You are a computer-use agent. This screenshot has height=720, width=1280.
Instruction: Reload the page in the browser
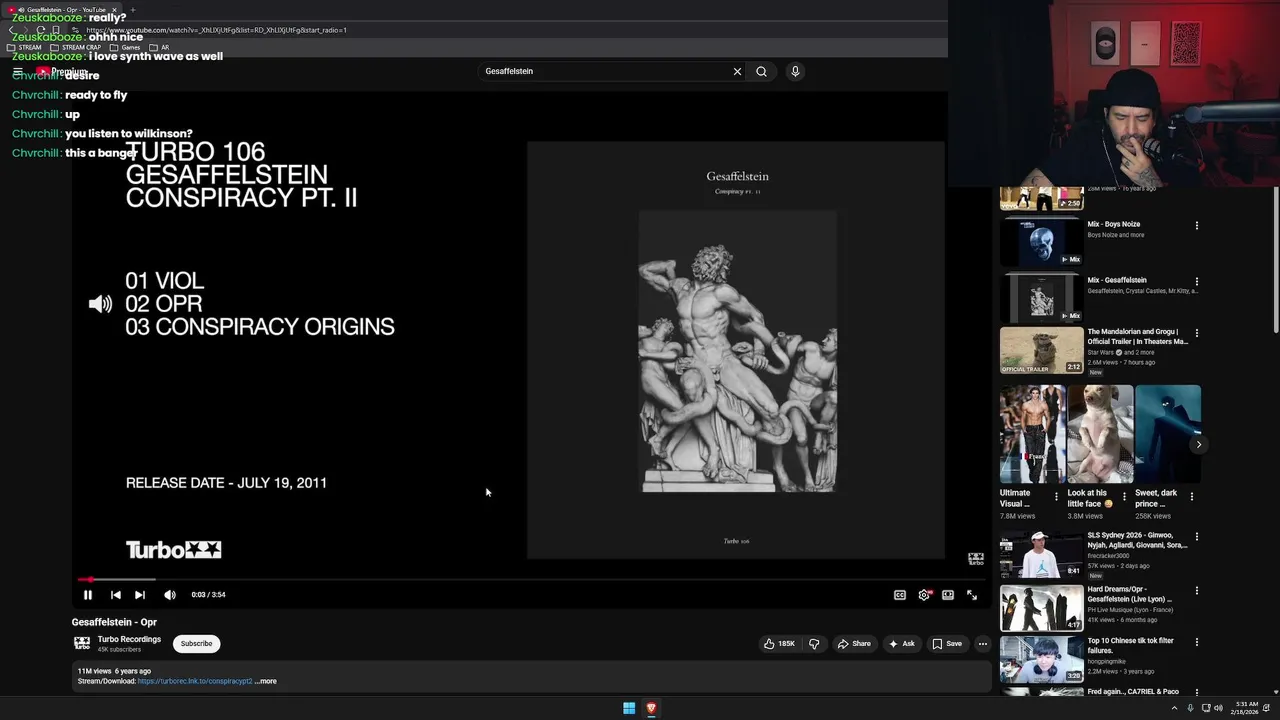coord(41,30)
